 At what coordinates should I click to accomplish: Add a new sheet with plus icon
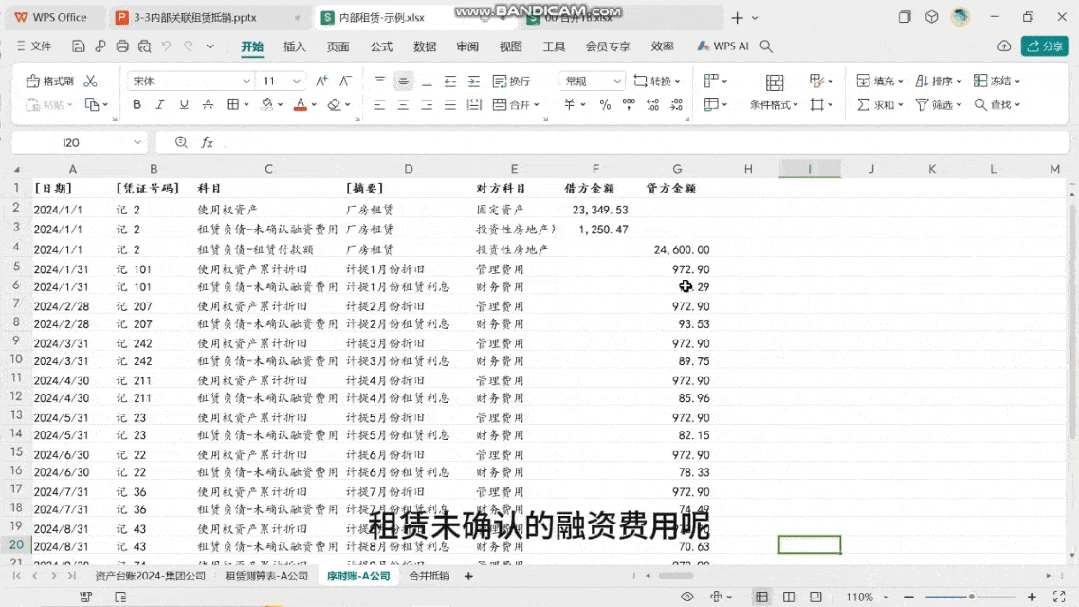469,576
